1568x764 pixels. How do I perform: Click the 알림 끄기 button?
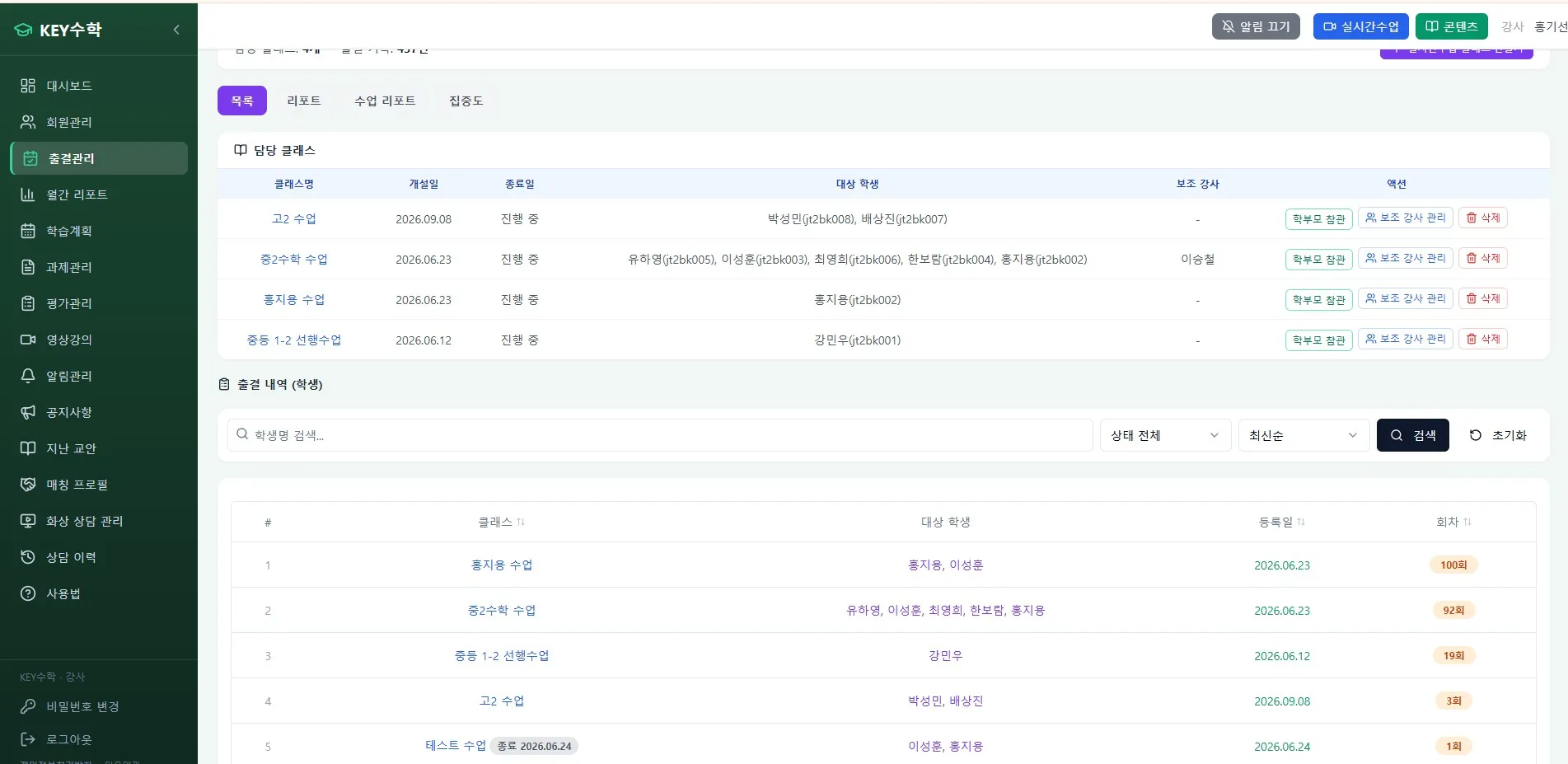coord(1256,26)
